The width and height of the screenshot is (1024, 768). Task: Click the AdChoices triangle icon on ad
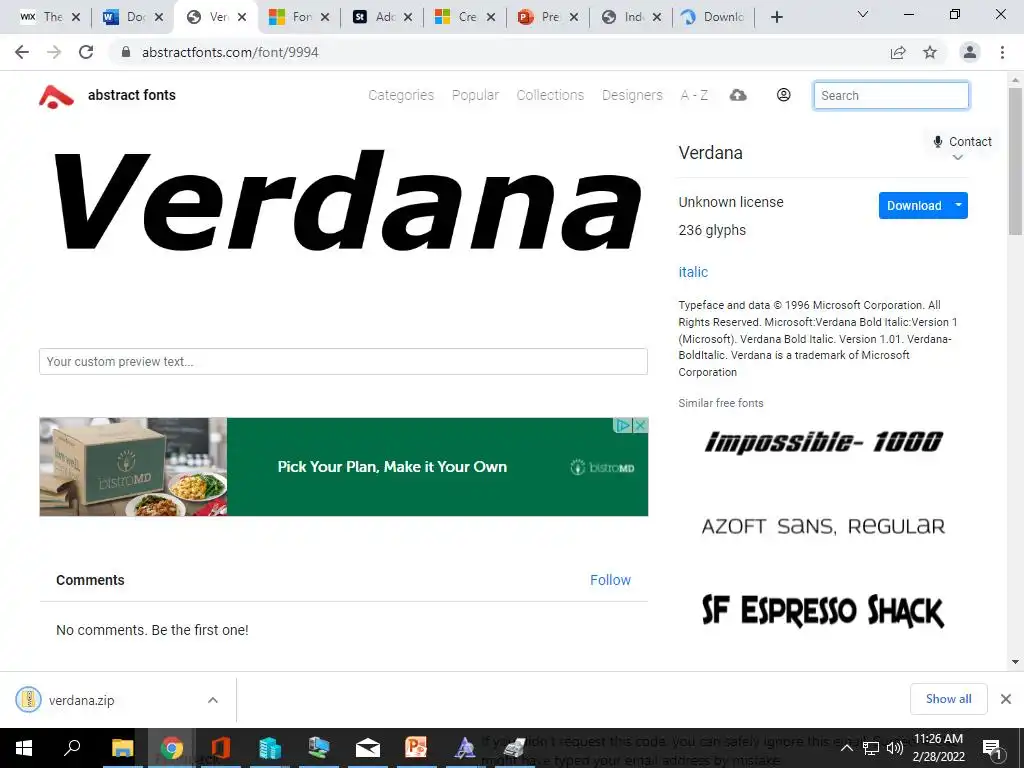623,426
